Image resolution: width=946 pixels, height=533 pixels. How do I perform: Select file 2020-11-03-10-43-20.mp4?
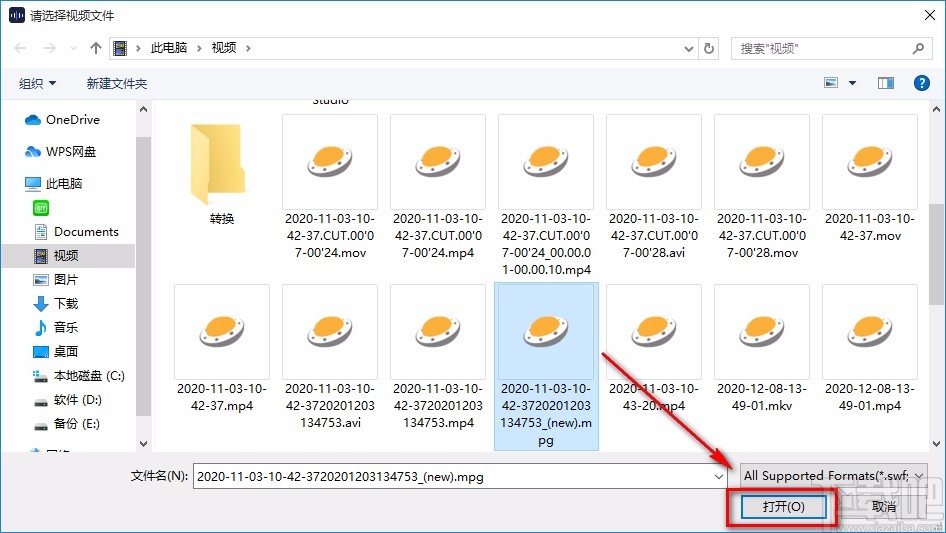[654, 349]
